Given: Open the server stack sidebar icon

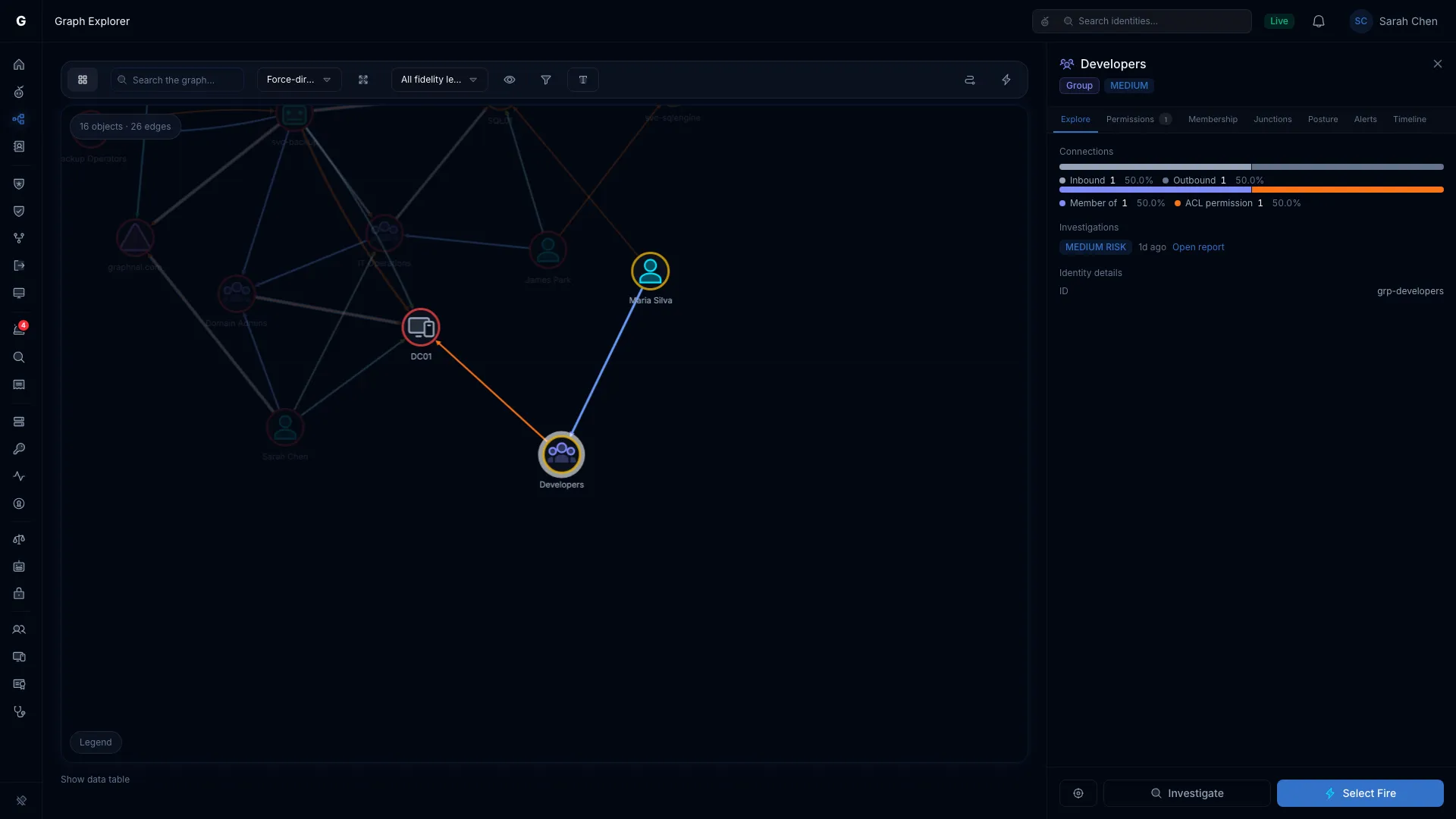Looking at the screenshot, I should [x=19, y=422].
